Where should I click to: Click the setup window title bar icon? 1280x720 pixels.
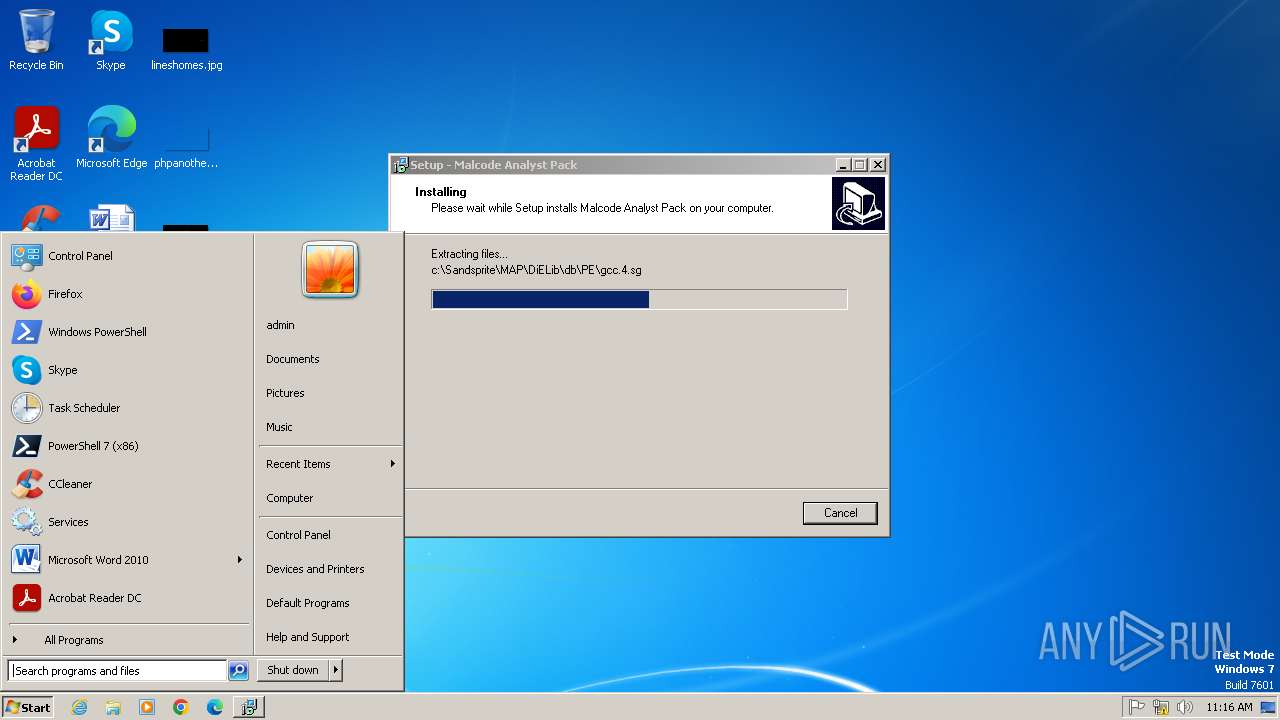[400, 165]
